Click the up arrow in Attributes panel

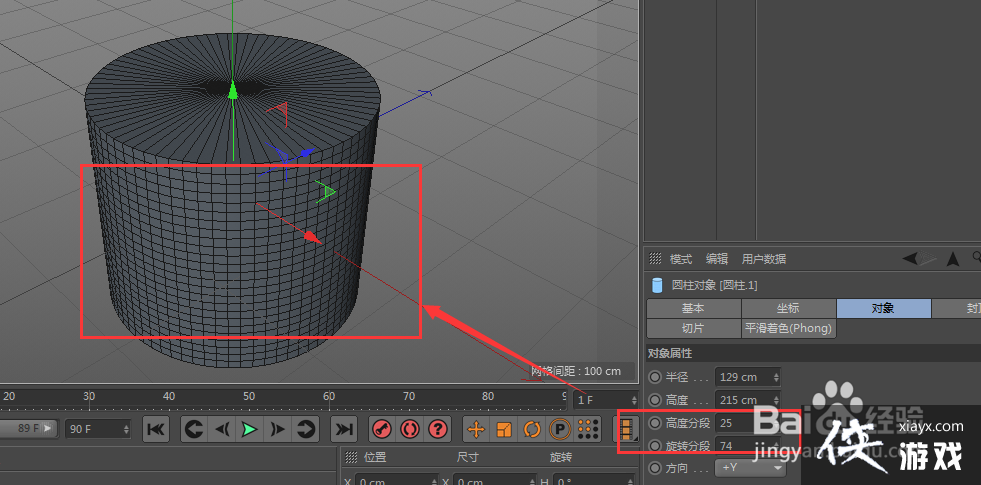click(953, 258)
